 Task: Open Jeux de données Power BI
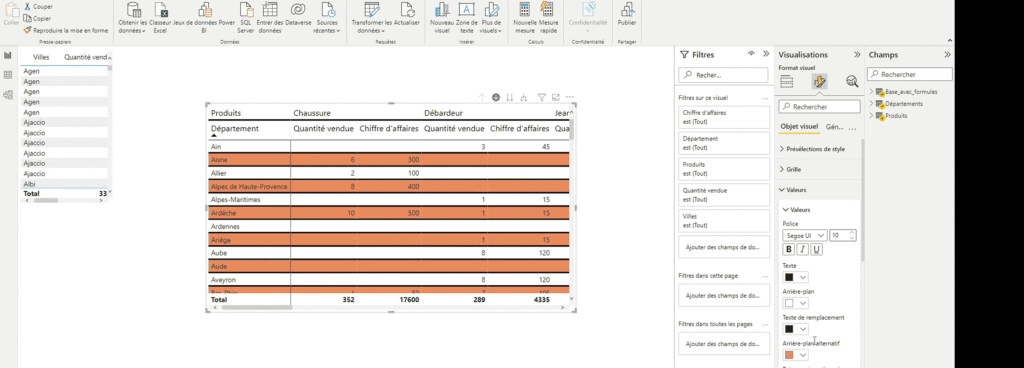coord(204,18)
